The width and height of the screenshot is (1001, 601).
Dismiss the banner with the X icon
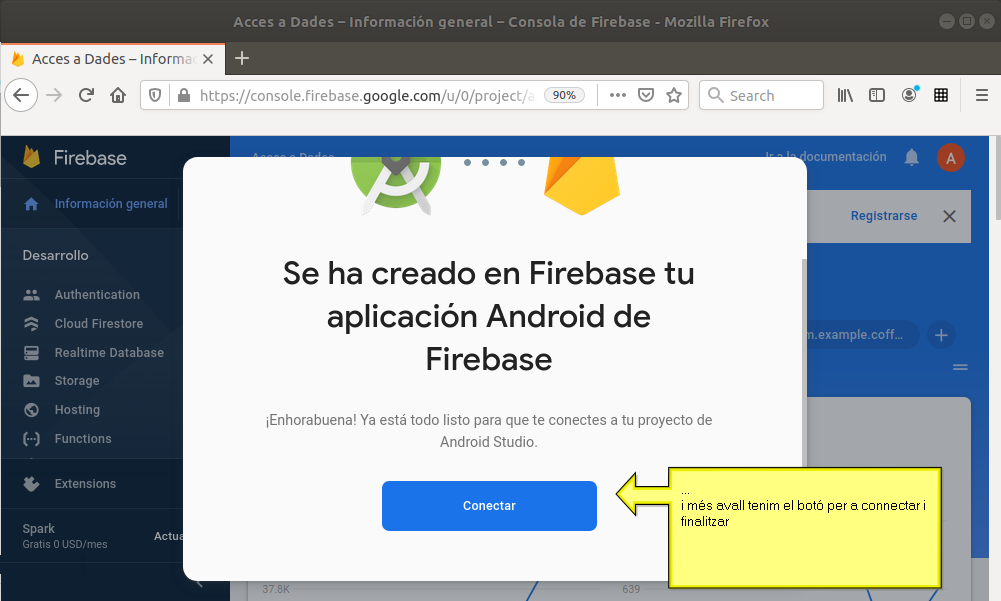pos(949,217)
